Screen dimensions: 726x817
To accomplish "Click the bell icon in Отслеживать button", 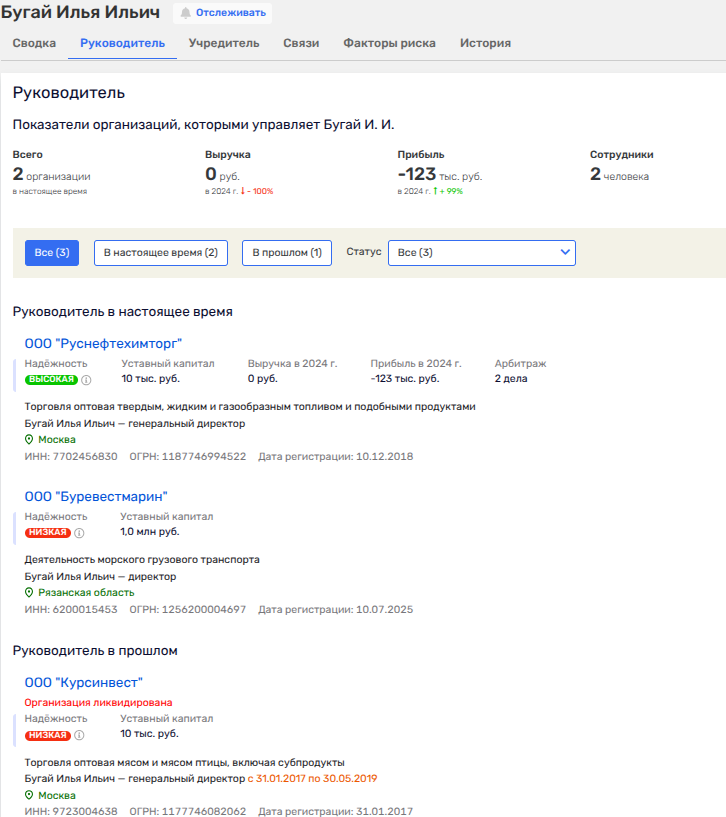I will coord(185,13).
